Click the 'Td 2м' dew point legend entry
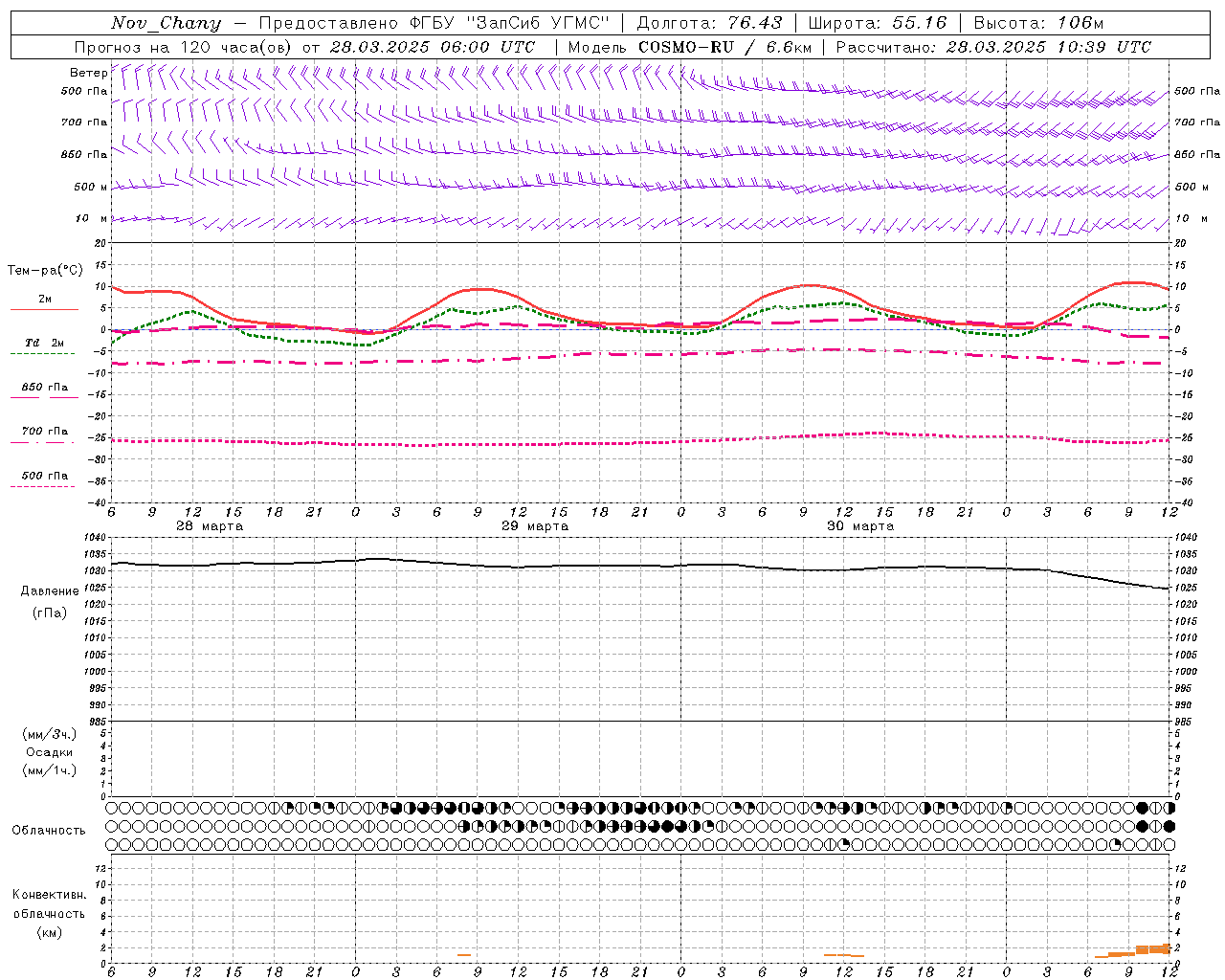1225x980 pixels. tap(45, 342)
